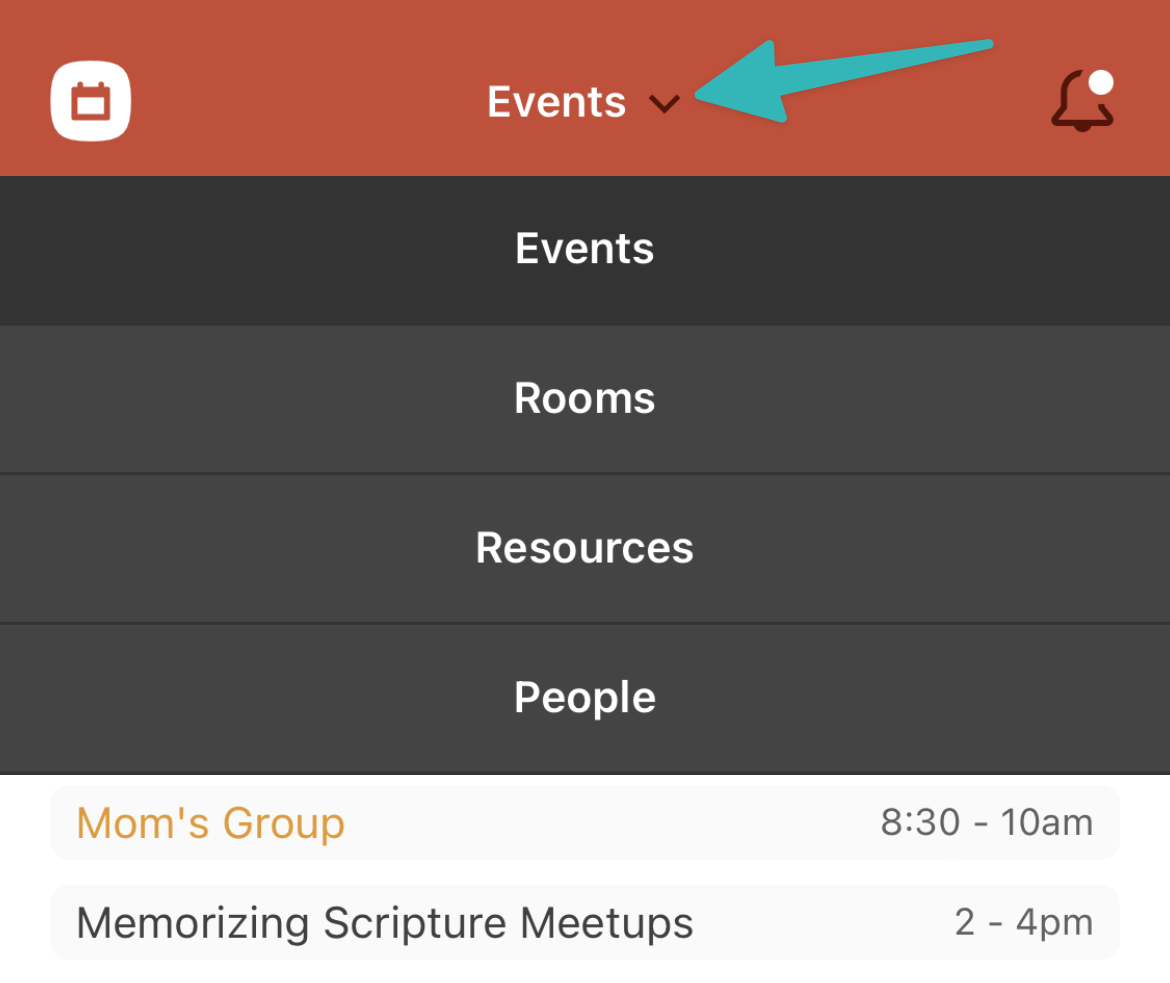Select Events from the dropdown menu
Viewport: 1170px width, 983px height.
tap(585, 249)
